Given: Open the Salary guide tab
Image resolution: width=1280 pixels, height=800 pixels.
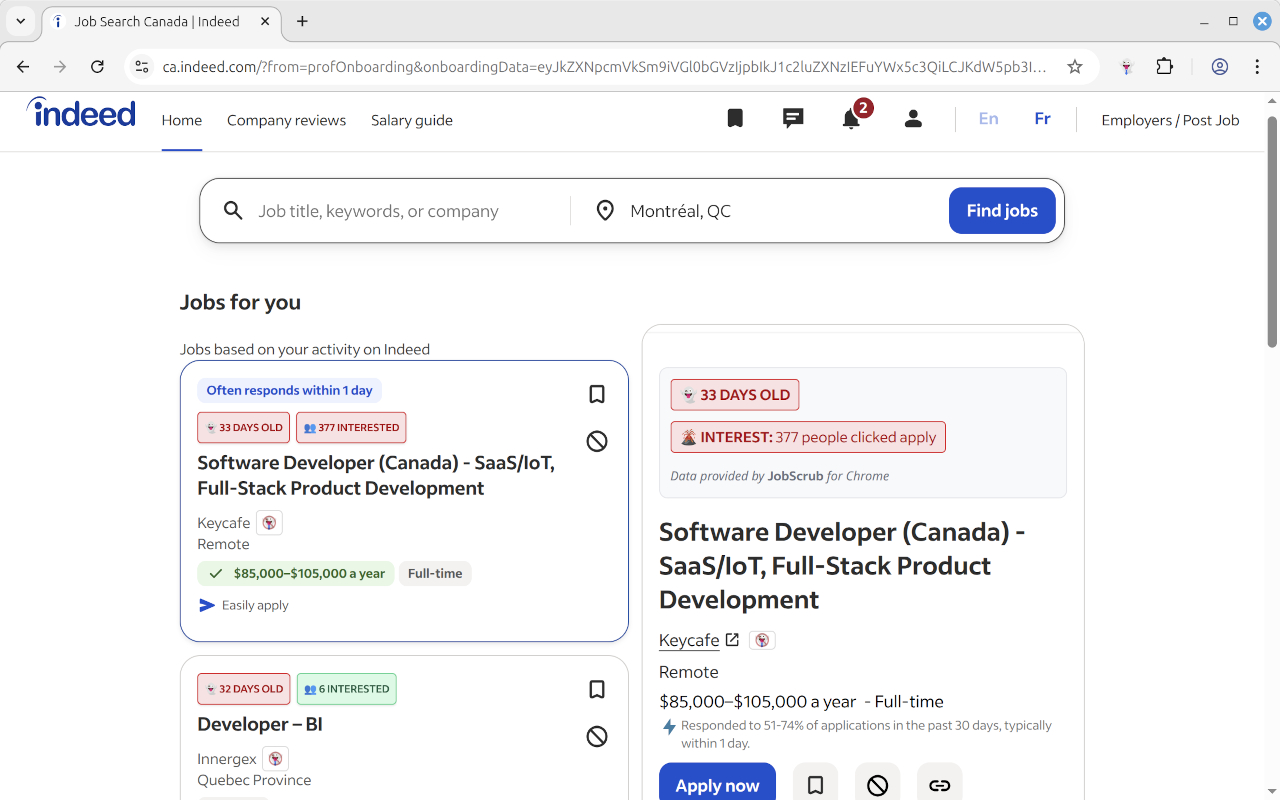Looking at the screenshot, I should click(x=412, y=120).
